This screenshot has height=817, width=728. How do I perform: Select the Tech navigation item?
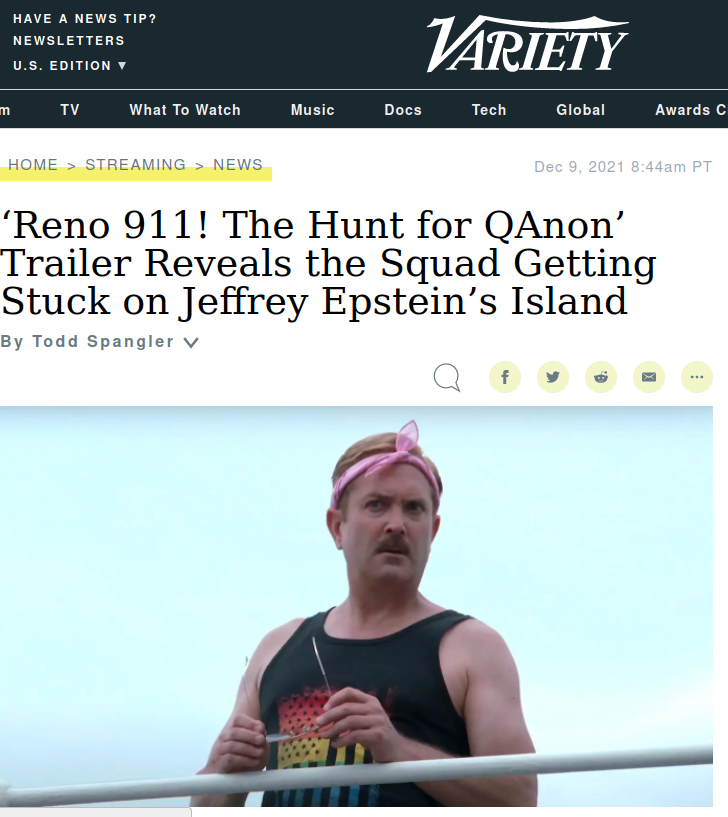(489, 110)
